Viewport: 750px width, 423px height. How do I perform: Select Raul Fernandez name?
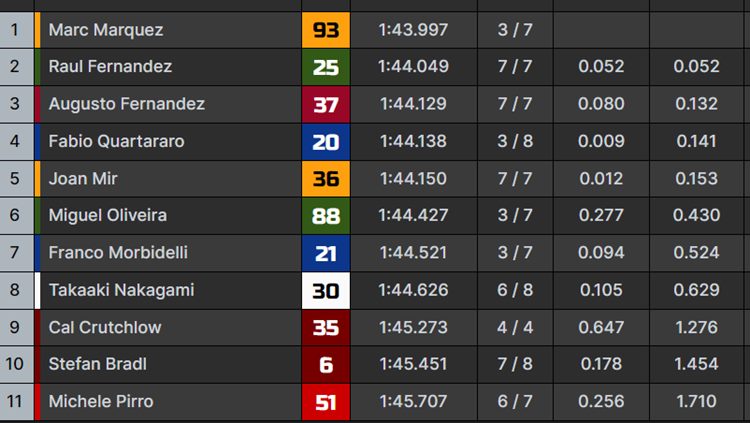[110, 66]
